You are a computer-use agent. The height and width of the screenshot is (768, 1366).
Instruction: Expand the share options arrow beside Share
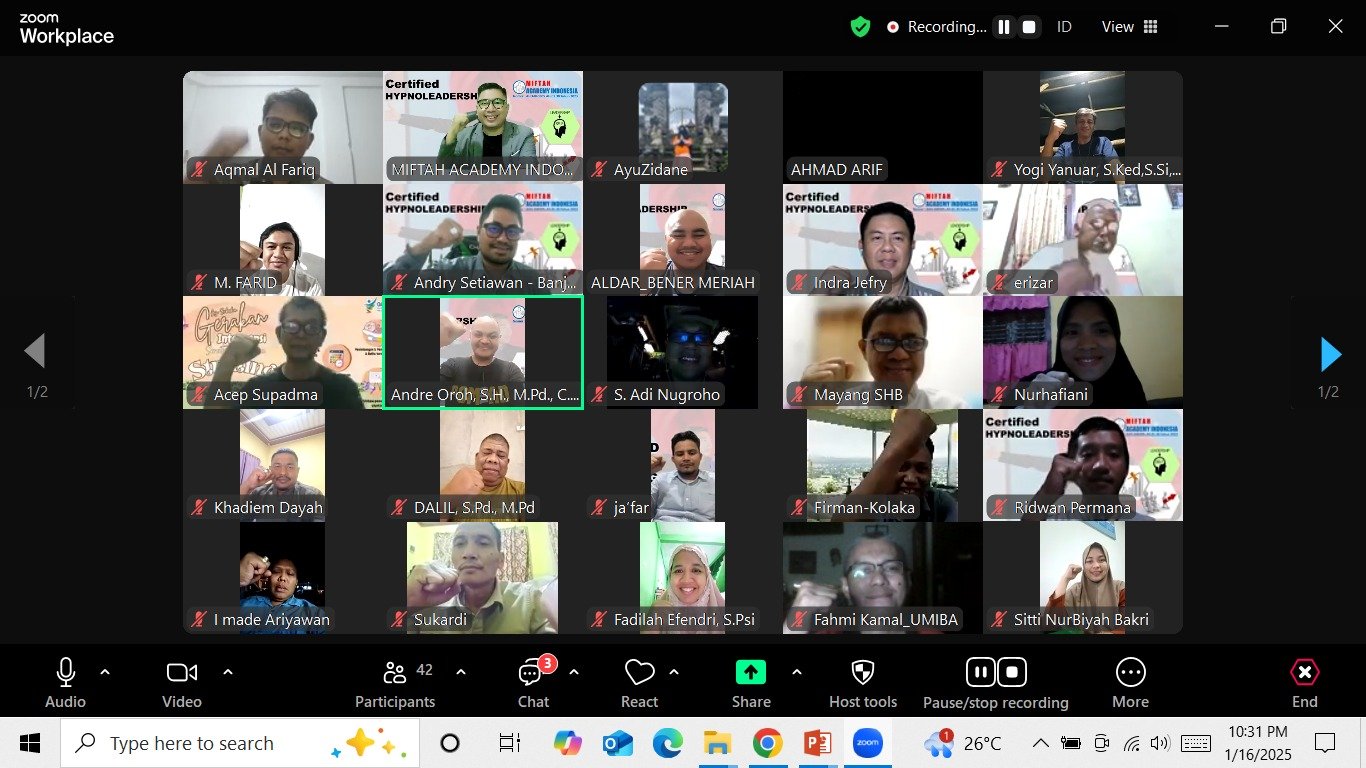[x=796, y=672]
